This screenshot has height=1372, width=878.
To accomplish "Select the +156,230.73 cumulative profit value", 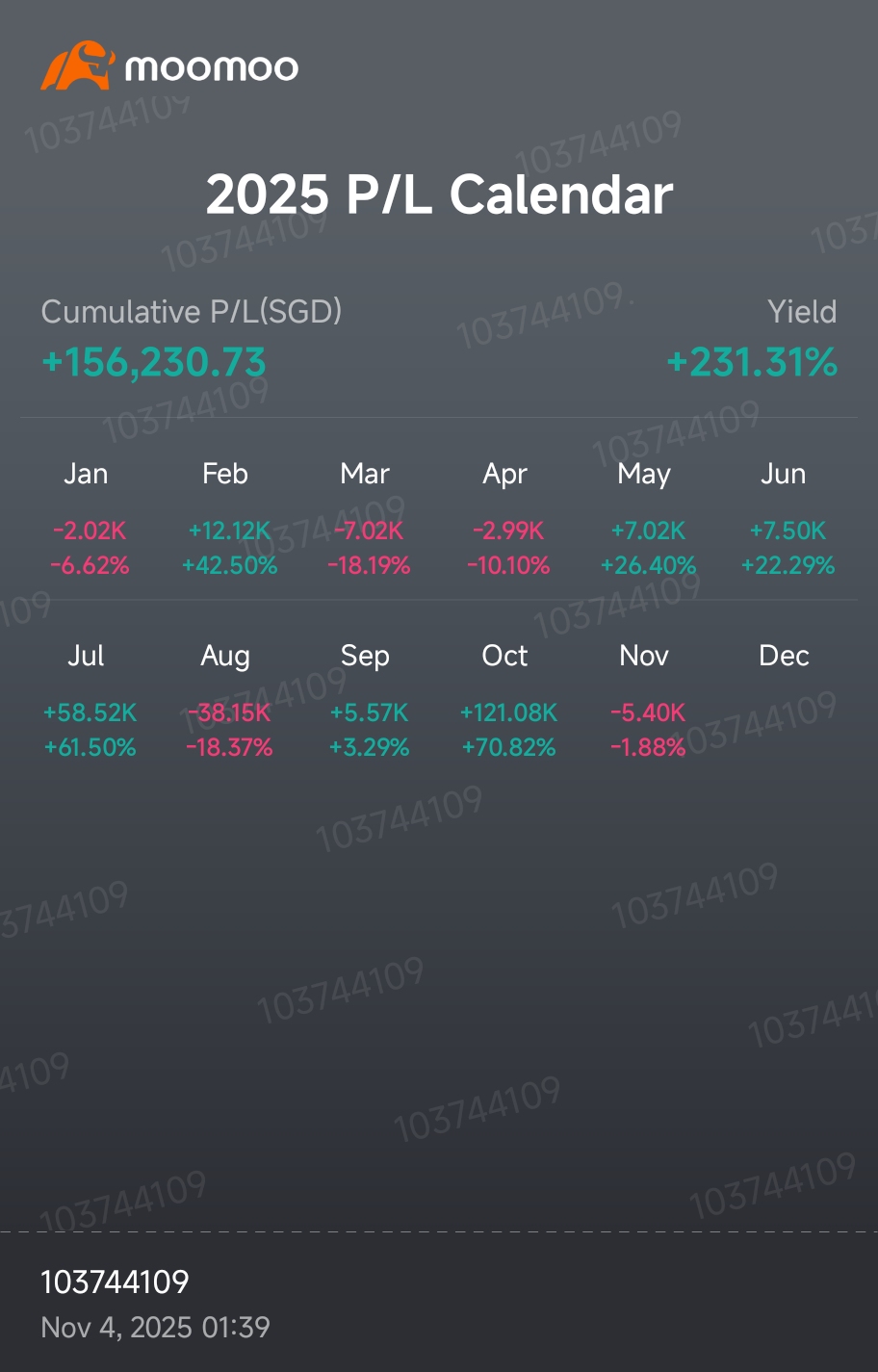I will coord(154,363).
